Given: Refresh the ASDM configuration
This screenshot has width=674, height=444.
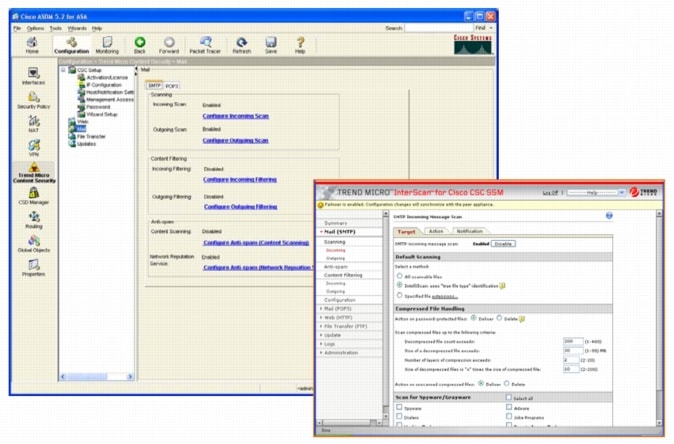Looking at the screenshot, I should [242, 45].
